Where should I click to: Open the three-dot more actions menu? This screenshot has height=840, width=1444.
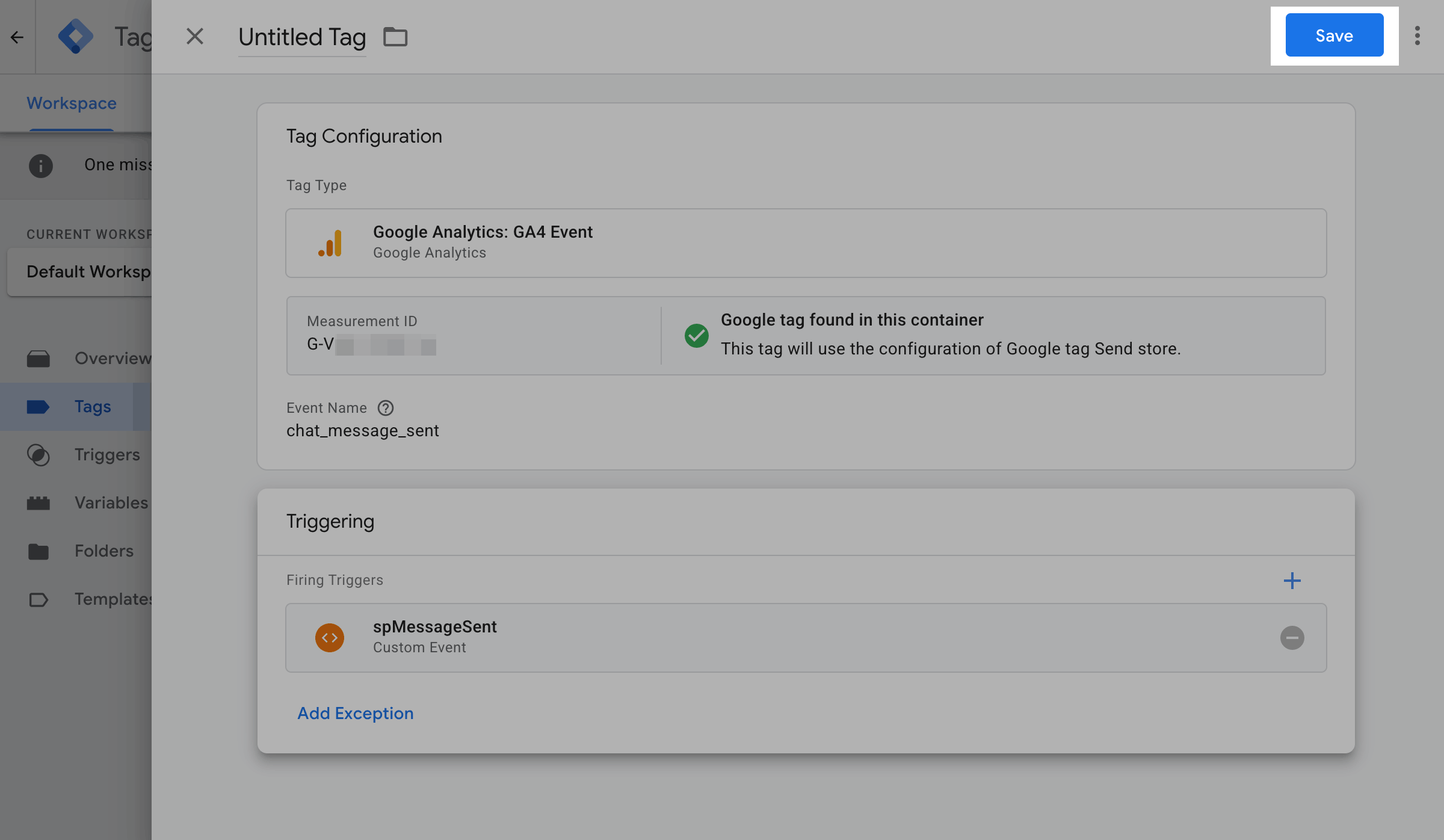pyautogui.click(x=1417, y=36)
